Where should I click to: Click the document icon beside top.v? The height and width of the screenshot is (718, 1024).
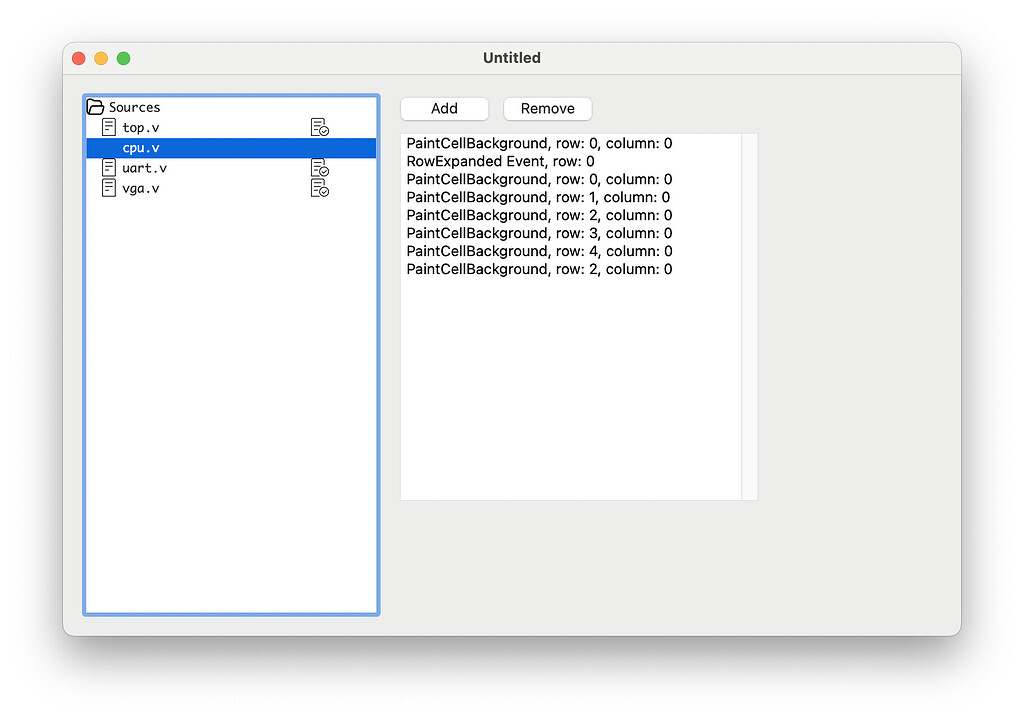109,127
